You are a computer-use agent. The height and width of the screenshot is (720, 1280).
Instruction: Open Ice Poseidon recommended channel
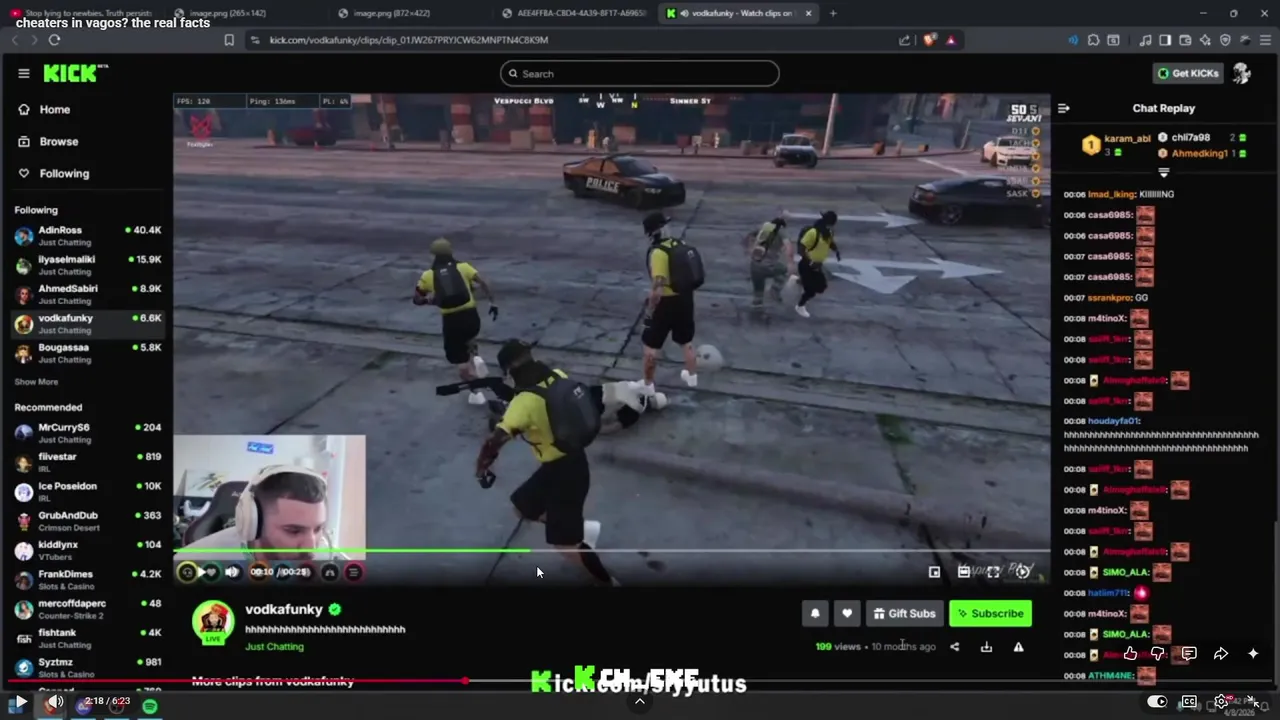click(88, 491)
